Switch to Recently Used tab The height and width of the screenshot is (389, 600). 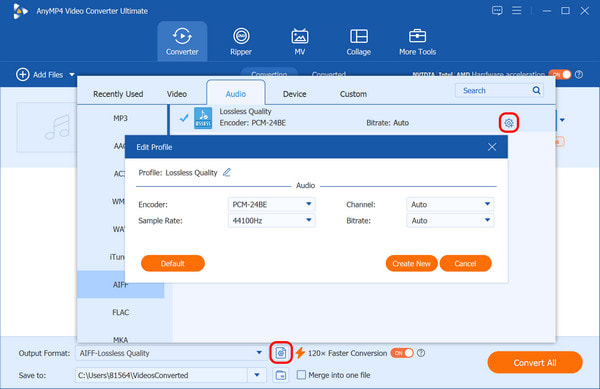(118, 94)
